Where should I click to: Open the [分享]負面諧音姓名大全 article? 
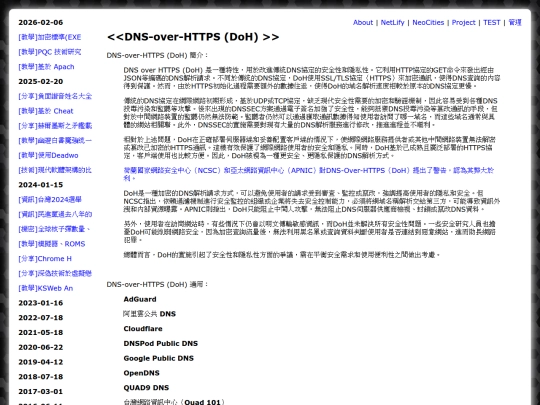[x=55, y=96]
